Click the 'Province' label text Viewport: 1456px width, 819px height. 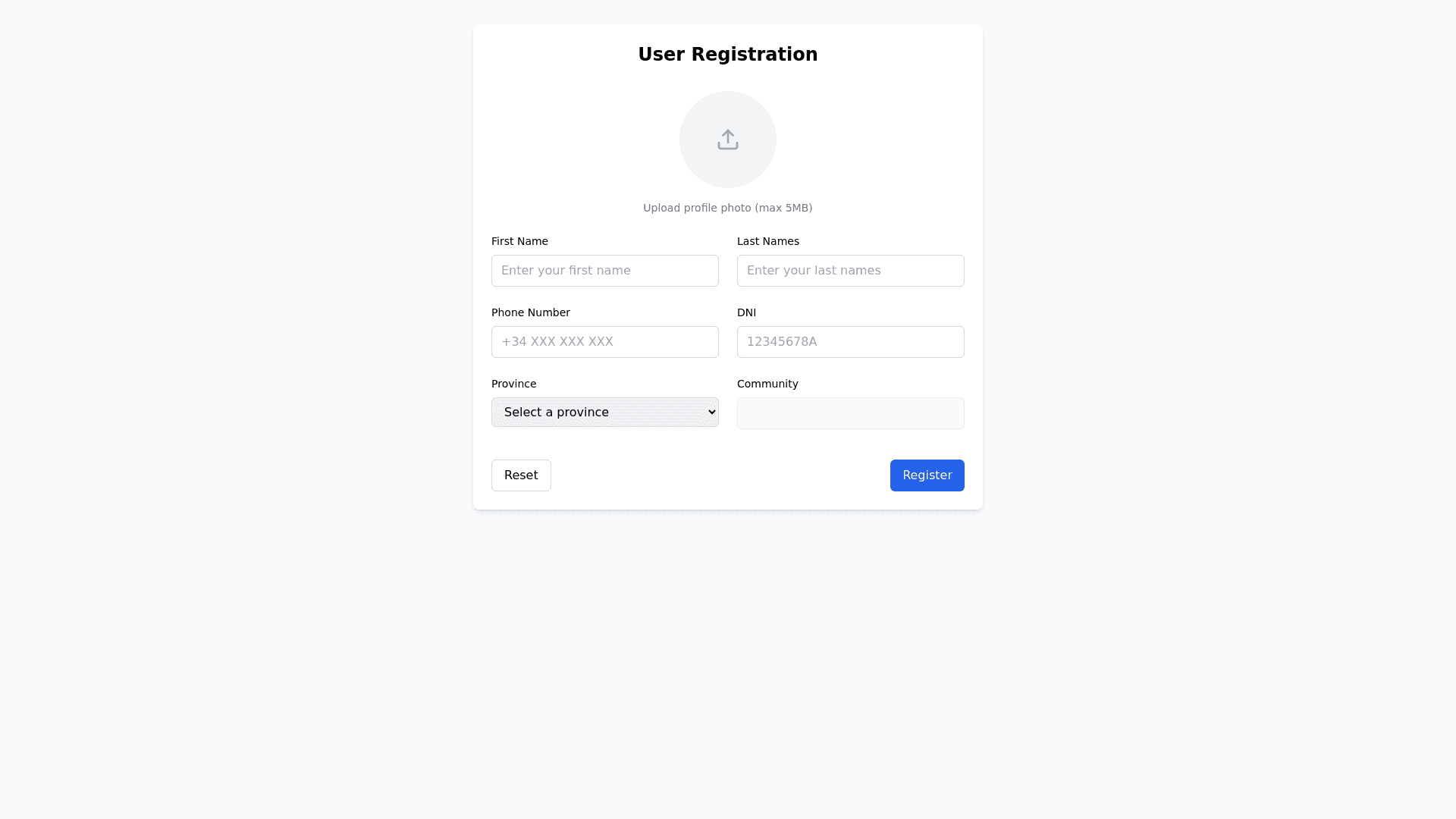tap(513, 384)
